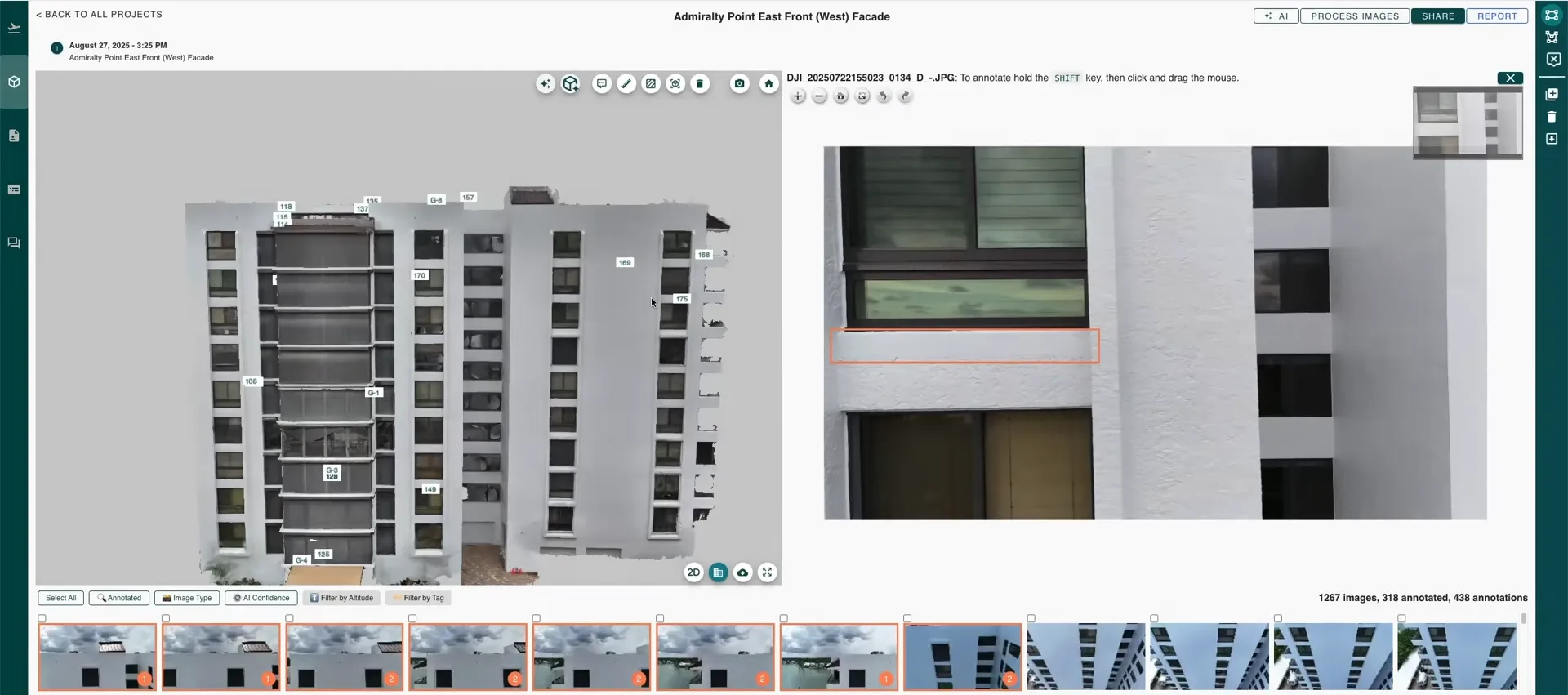Select the polygon annotation tool in right sidebar
This screenshot has width=1568, height=695.
(x=1552, y=37)
